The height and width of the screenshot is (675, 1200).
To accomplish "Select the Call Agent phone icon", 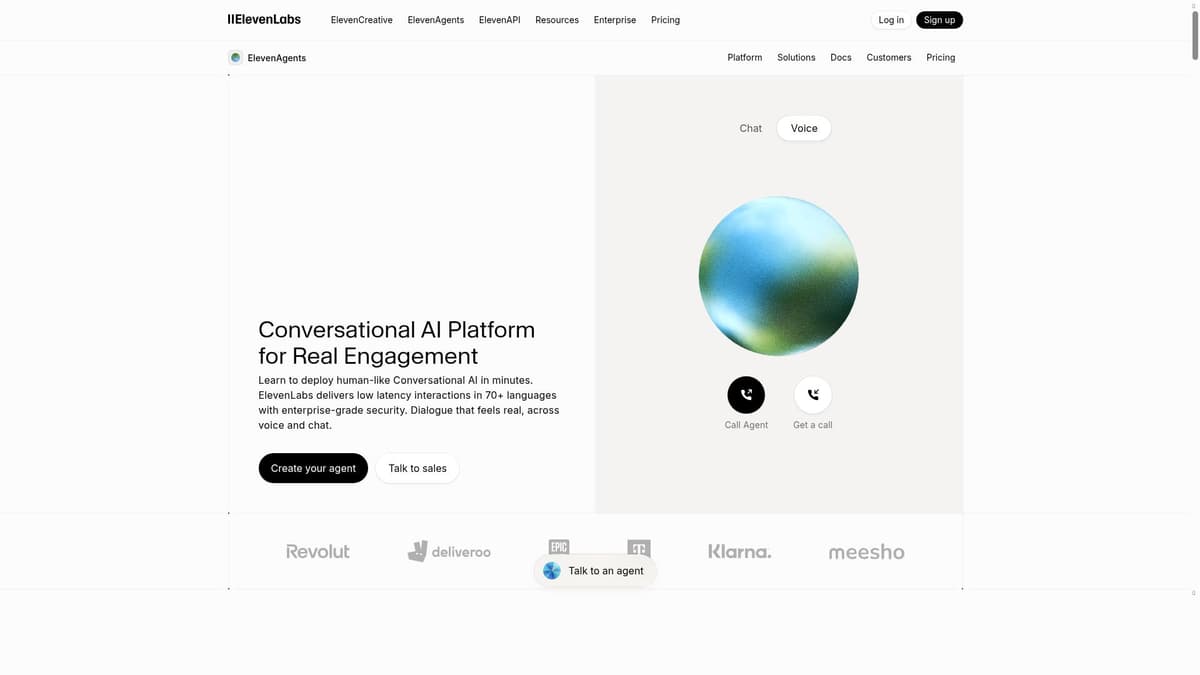I will coord(745,394).
